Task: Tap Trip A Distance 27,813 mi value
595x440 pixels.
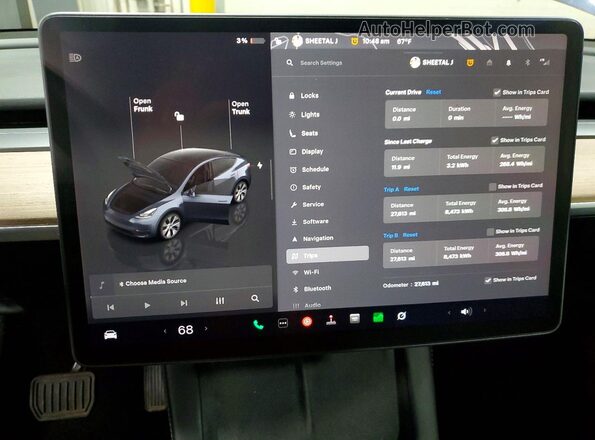Action: click(x=403, y=214)
